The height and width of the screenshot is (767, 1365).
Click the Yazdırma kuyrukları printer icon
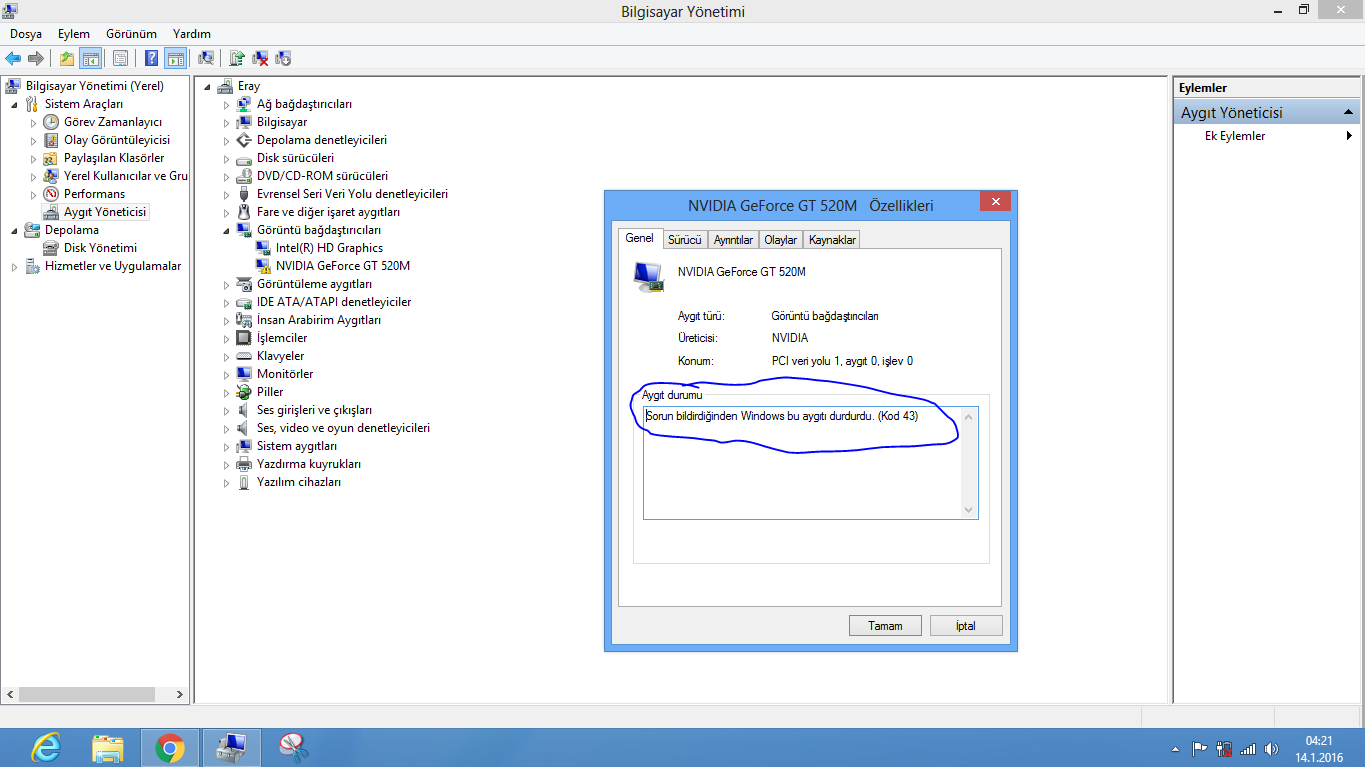[x=244, y=464]
